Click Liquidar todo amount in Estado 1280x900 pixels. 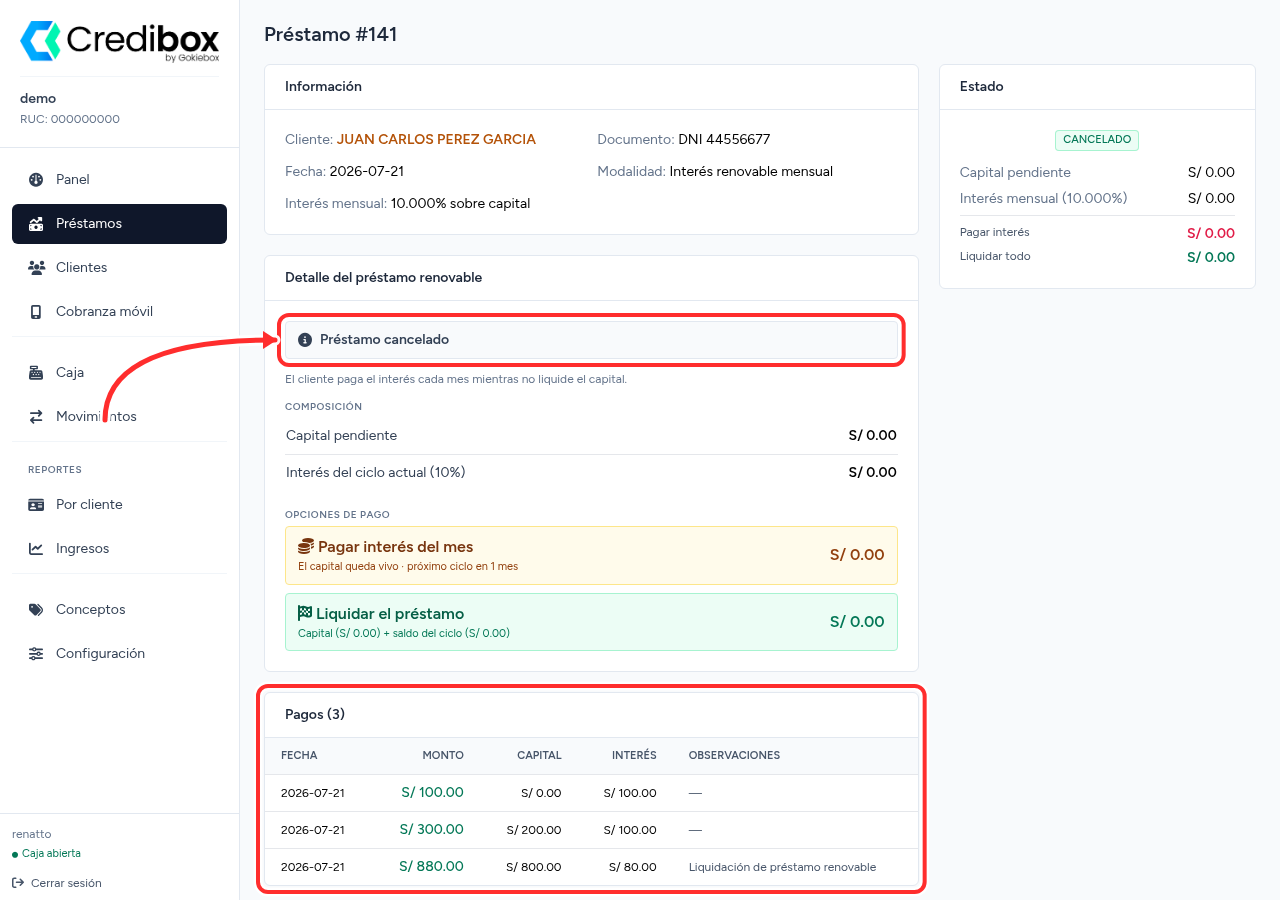(x=1211, y=257)
